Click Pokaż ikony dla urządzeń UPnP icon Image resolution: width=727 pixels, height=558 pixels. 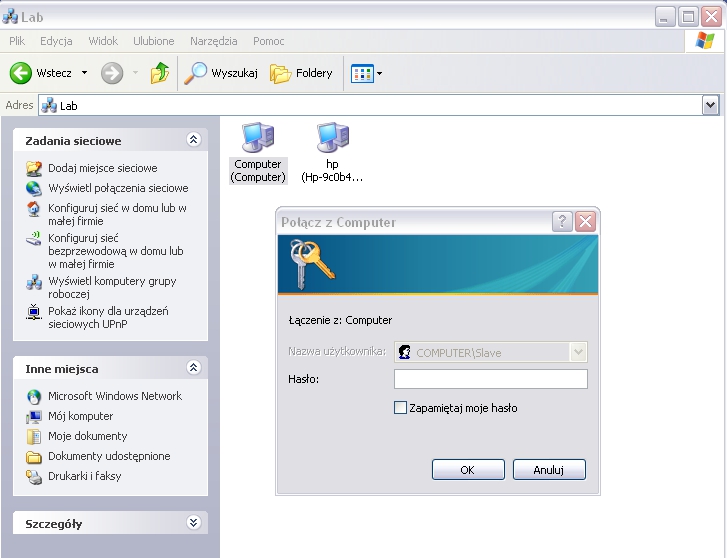click(34, 312)
